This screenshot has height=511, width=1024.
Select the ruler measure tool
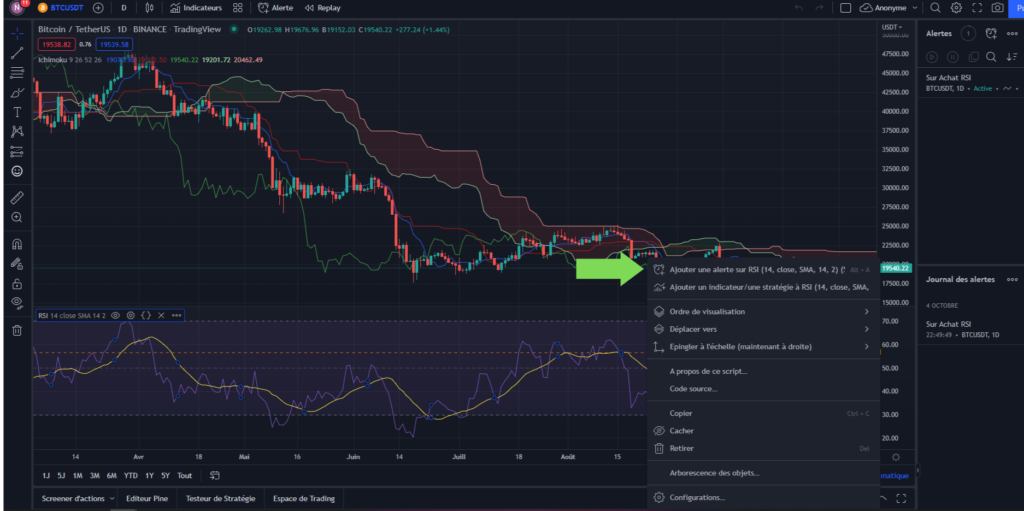[17, 197]
